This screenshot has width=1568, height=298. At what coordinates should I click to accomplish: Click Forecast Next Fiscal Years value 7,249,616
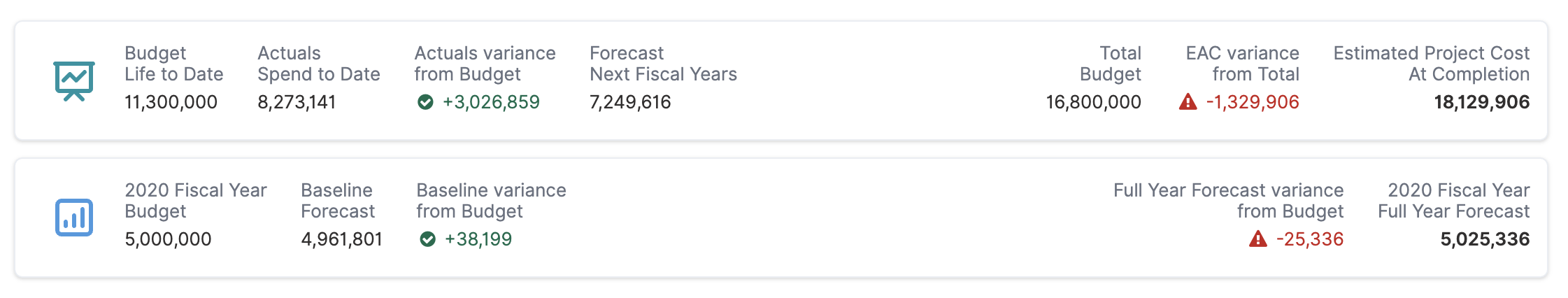pyautogui.click(x=630, y=102)
